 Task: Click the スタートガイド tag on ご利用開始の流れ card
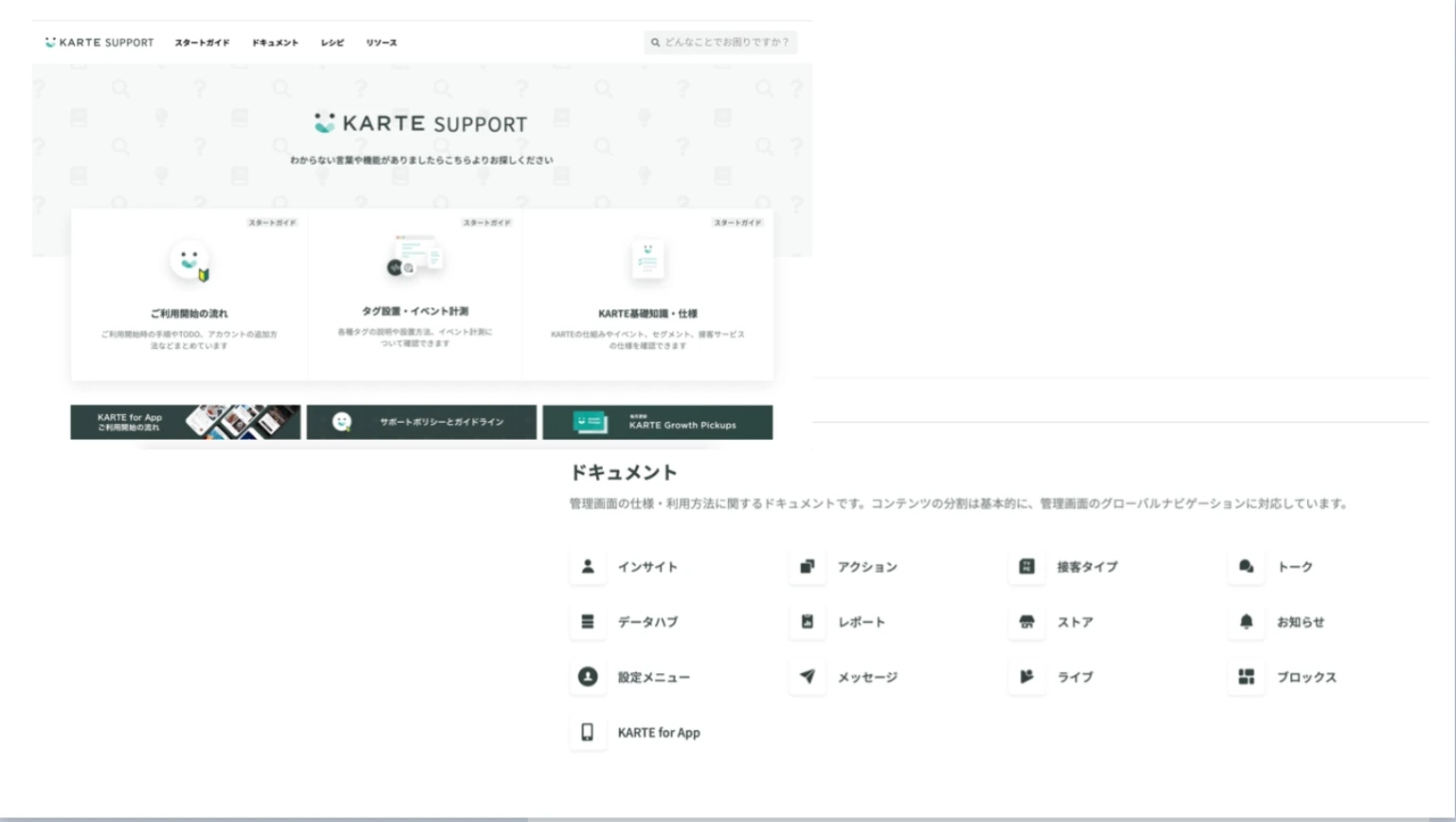(x=272, y=223)
